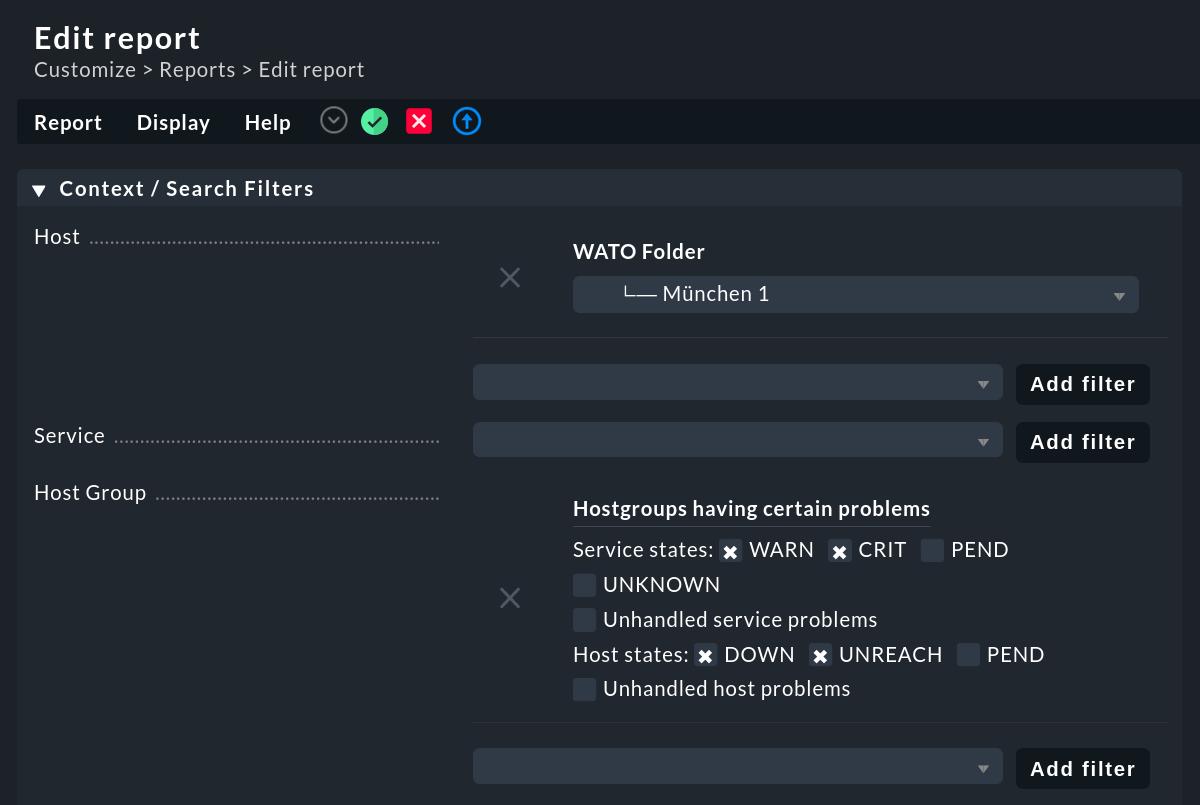Click Customize in the breadcrumb
This screenshot has height=805, width=1200.
tap(85, 70)
